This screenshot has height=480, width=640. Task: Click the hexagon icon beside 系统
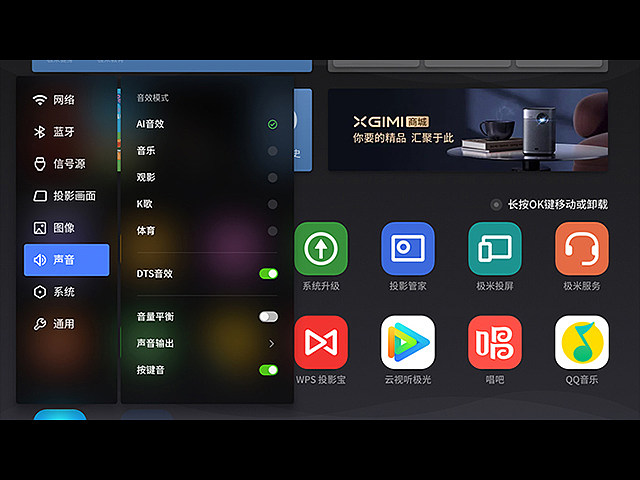pyautogui.click(x=40, y=292)
